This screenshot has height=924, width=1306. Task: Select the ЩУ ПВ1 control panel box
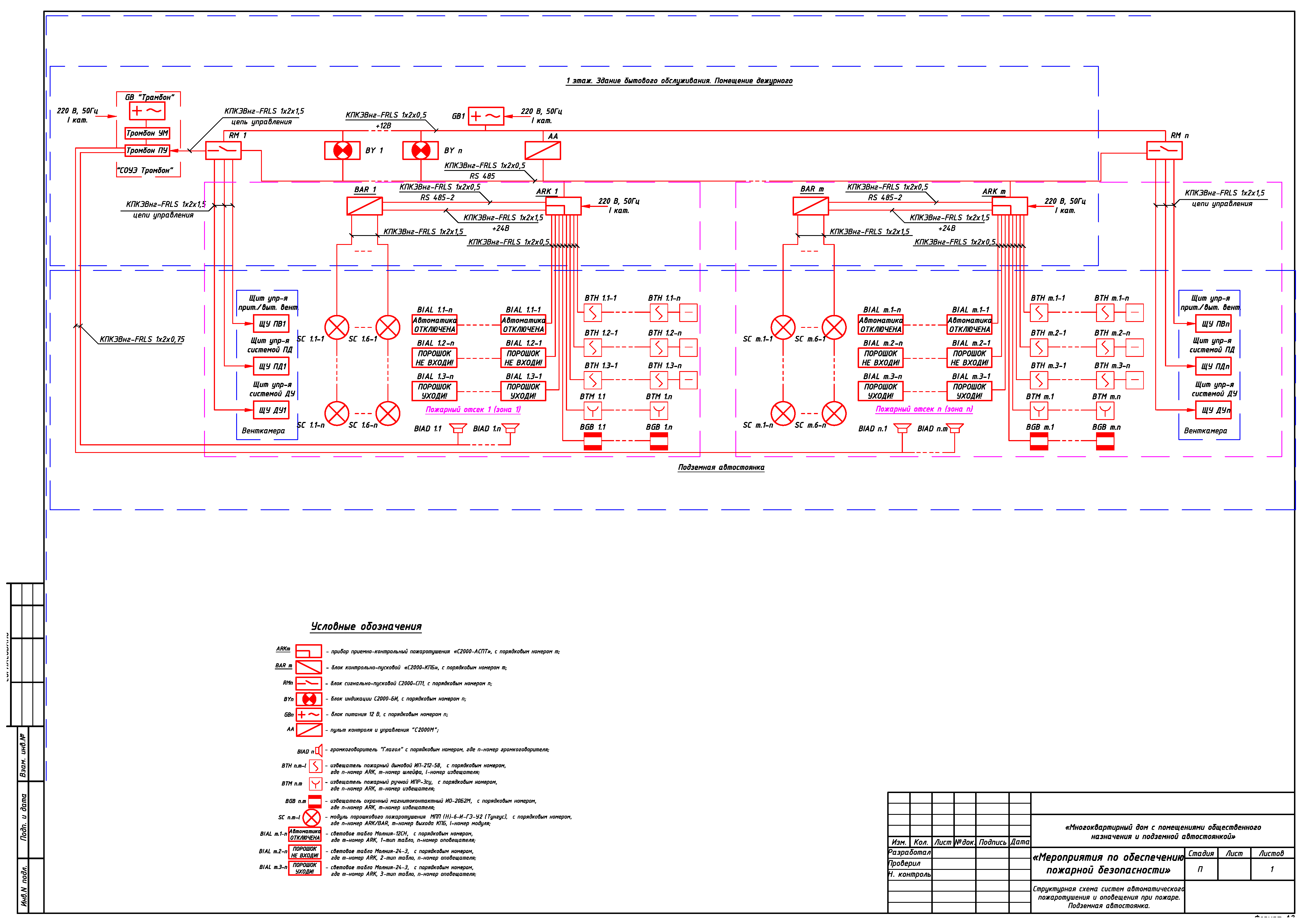(x=271, y=324)
